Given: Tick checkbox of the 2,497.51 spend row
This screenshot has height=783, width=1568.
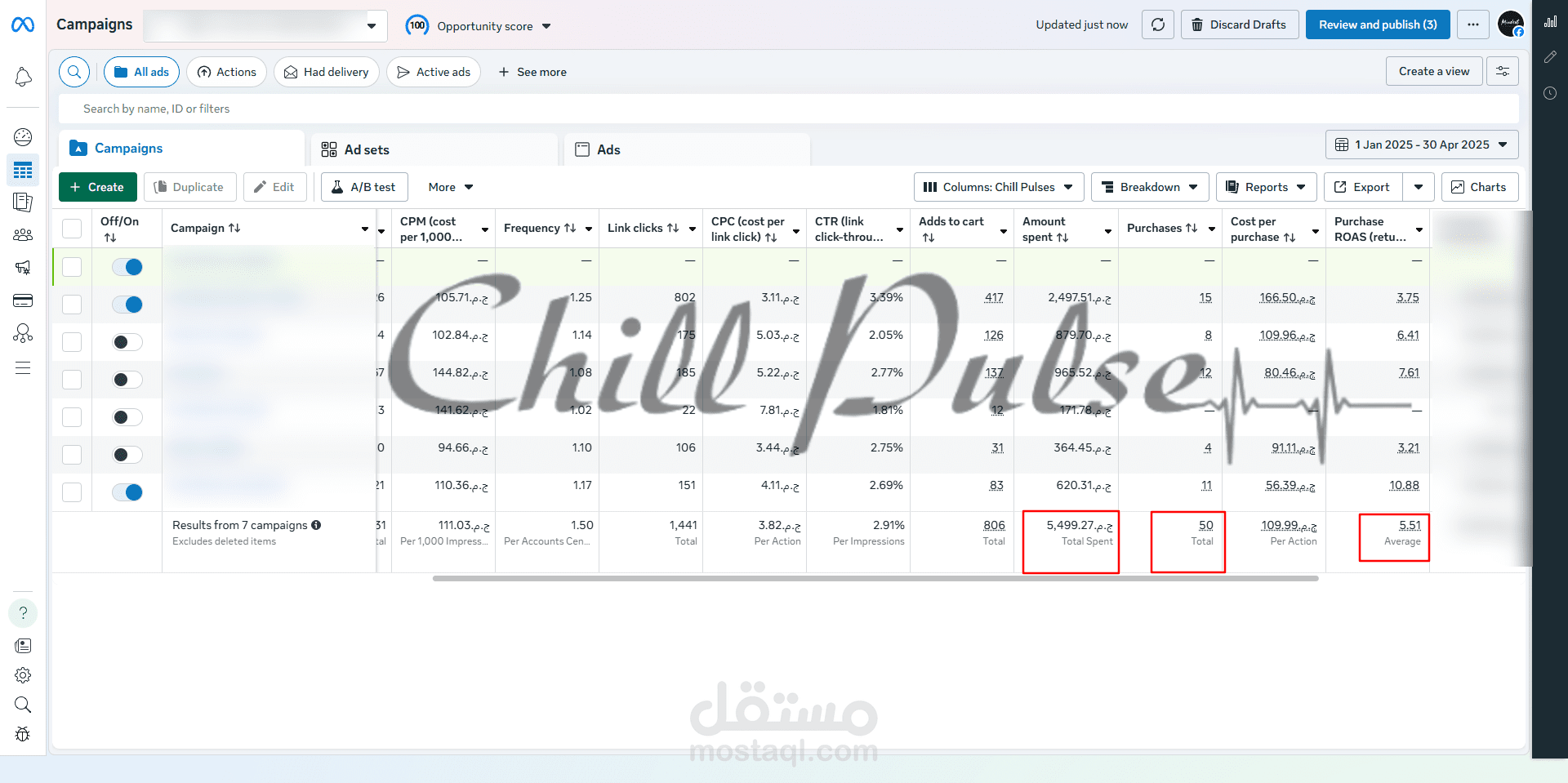Looking at the screenshot, I should [x=72, y=305].
